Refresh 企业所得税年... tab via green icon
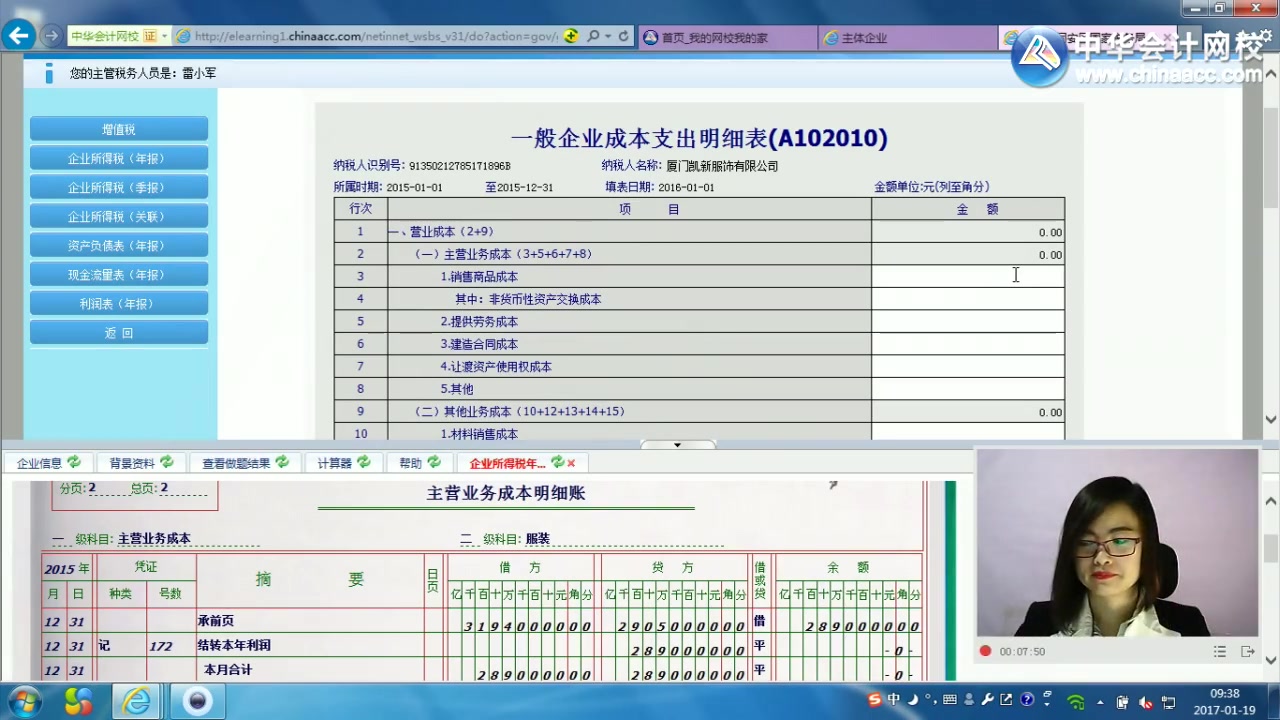This screenshot has width=1280, height=720. (557, 462)
